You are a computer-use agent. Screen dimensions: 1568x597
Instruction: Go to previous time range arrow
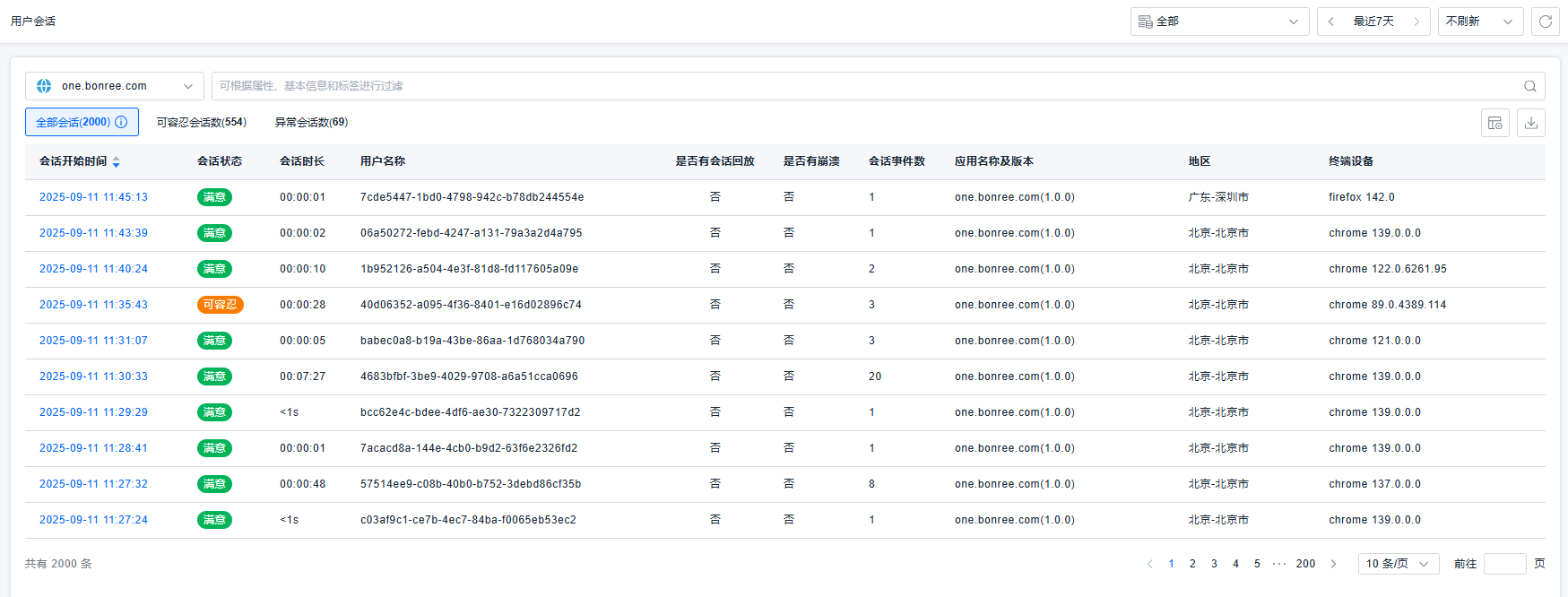tap(1331, 22)
